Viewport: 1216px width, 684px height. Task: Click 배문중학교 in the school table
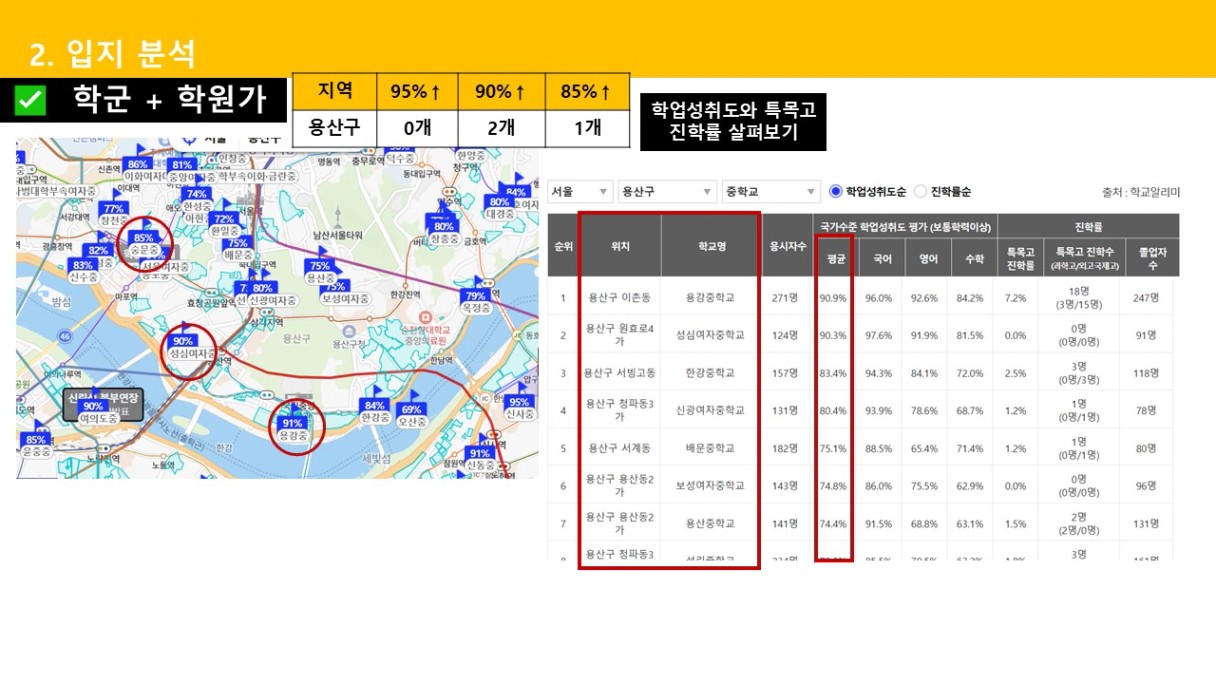(710, 448)
